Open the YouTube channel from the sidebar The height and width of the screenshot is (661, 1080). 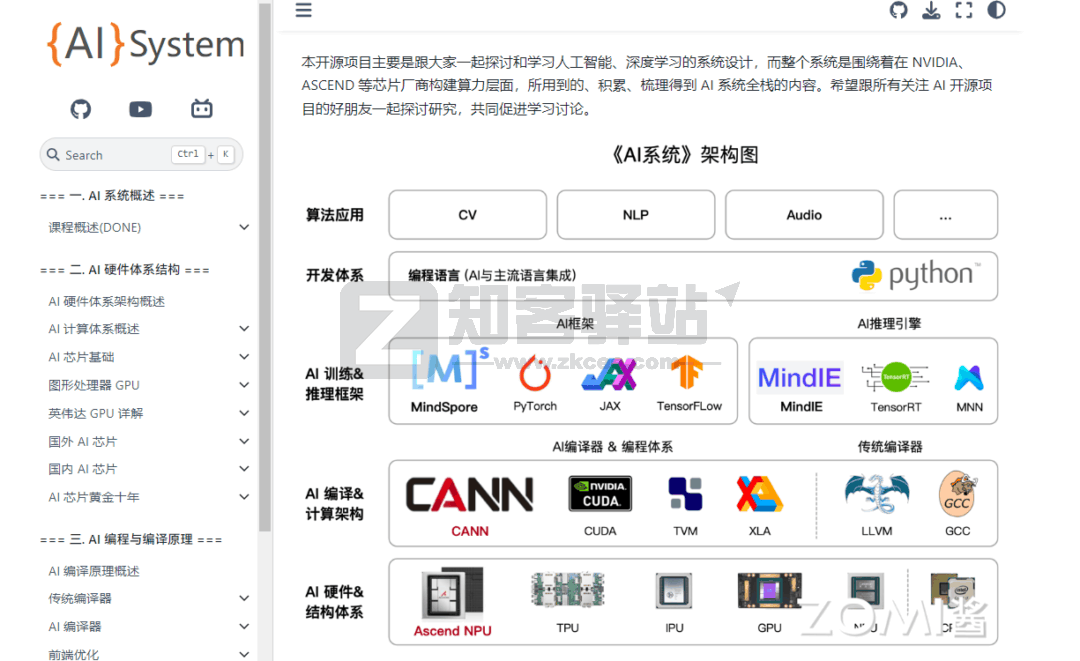pyautogui.click(x=140, y=109)
